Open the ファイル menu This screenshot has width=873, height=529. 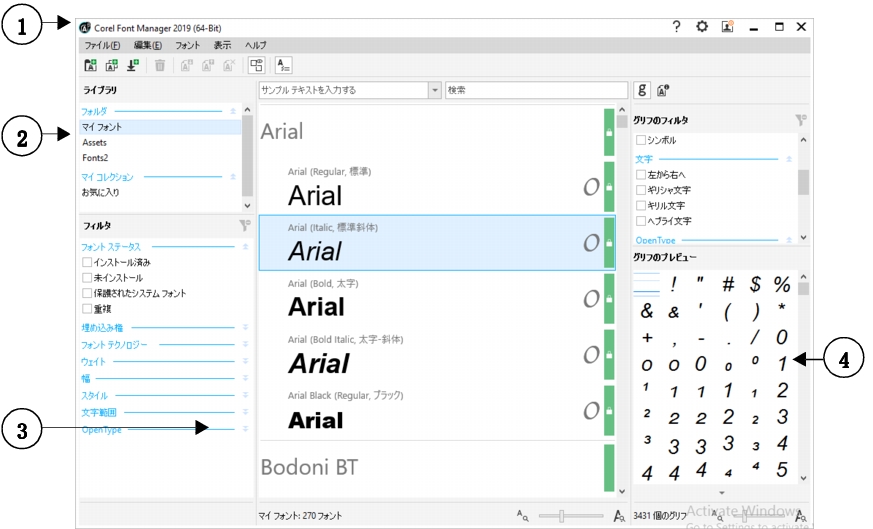pyautogui.click(x=102, y=46)
